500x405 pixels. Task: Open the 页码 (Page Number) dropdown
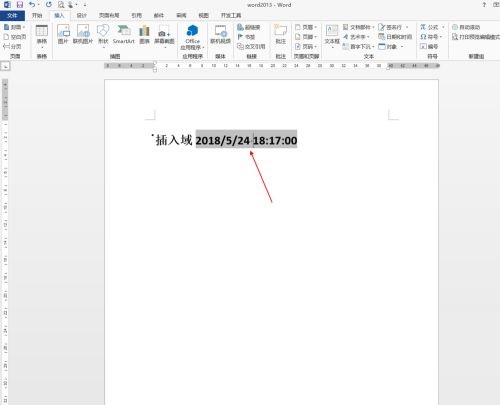[x=306, y=46]
